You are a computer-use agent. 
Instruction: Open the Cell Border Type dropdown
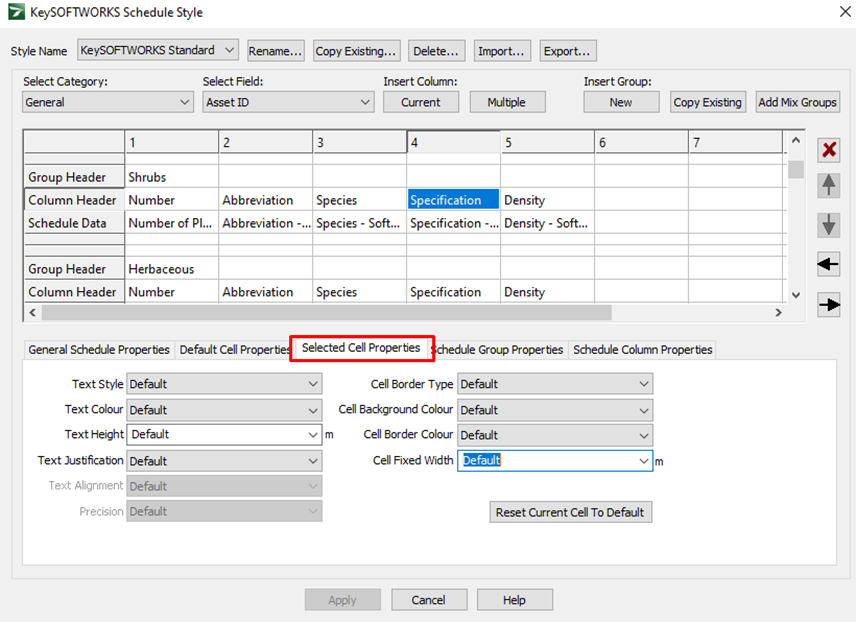(642, 384)
